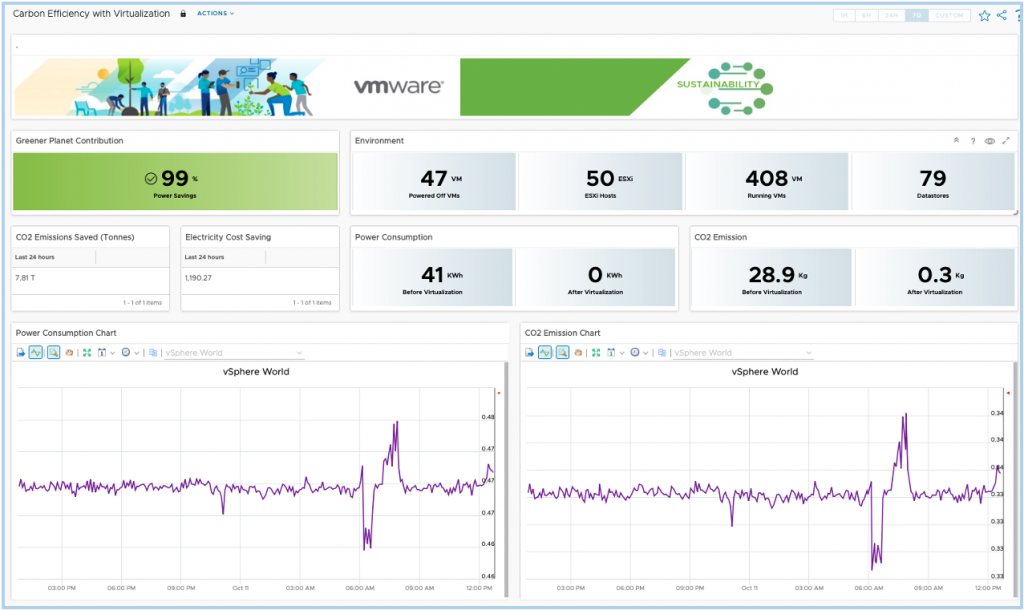Screen dimensions: 1024x610
Task: Click the share dashboard icon
Action: [1002, 15]
